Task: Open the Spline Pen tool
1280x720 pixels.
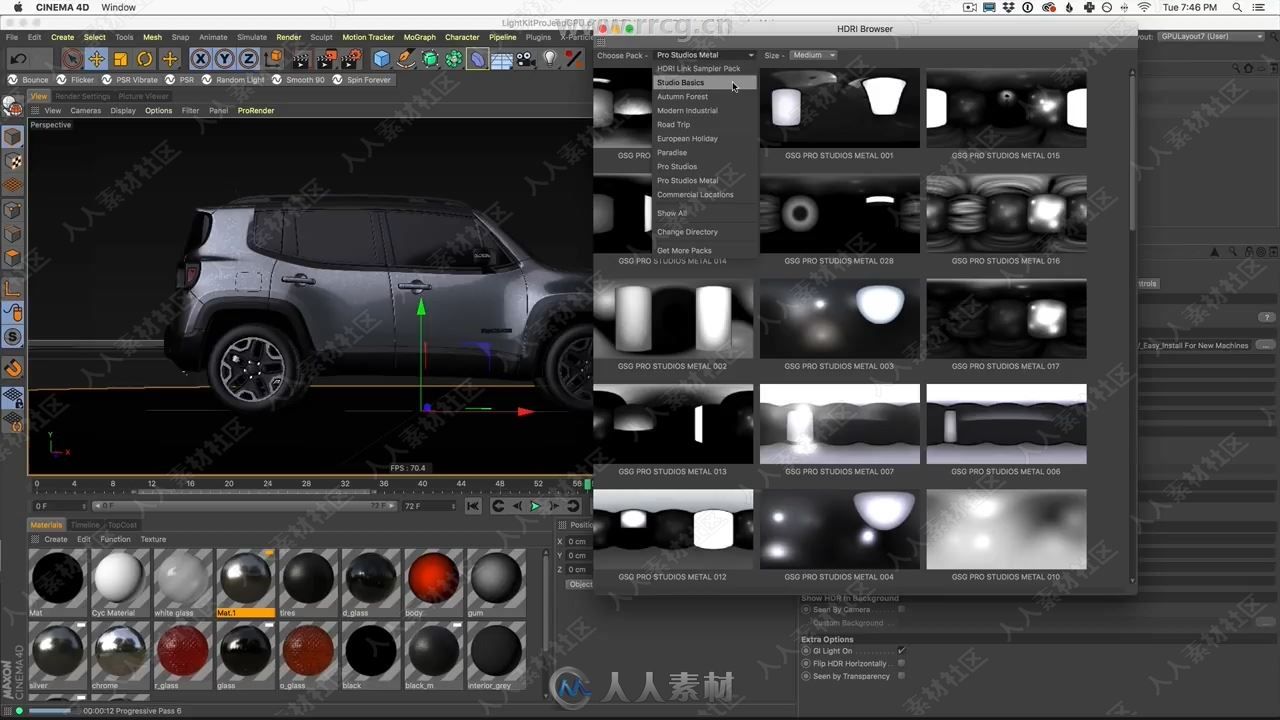Action: point(405,59)
